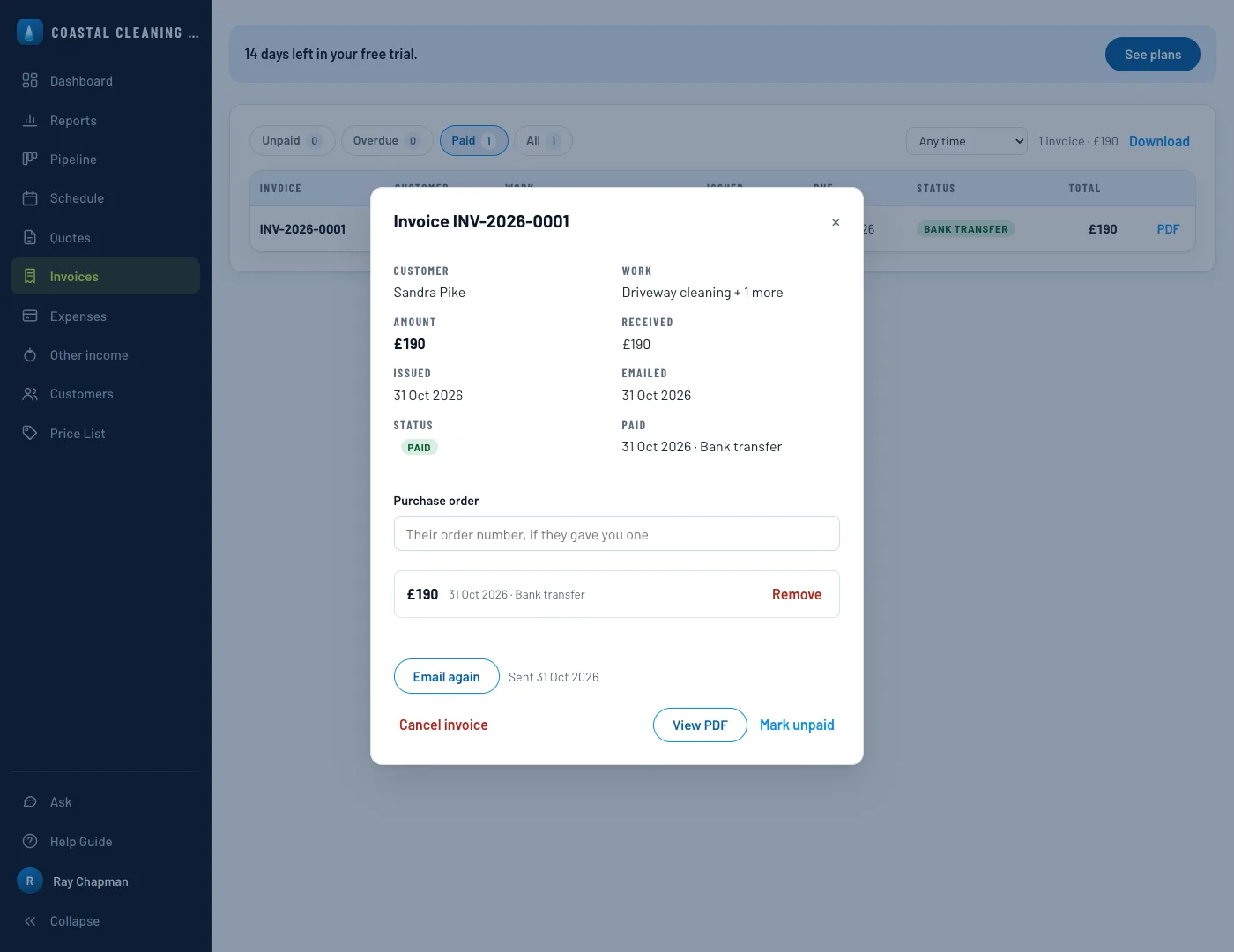Viewport: 1234px width, 952px height.
Task: Open the Customers menu item
Action: [x=106, y=394]
